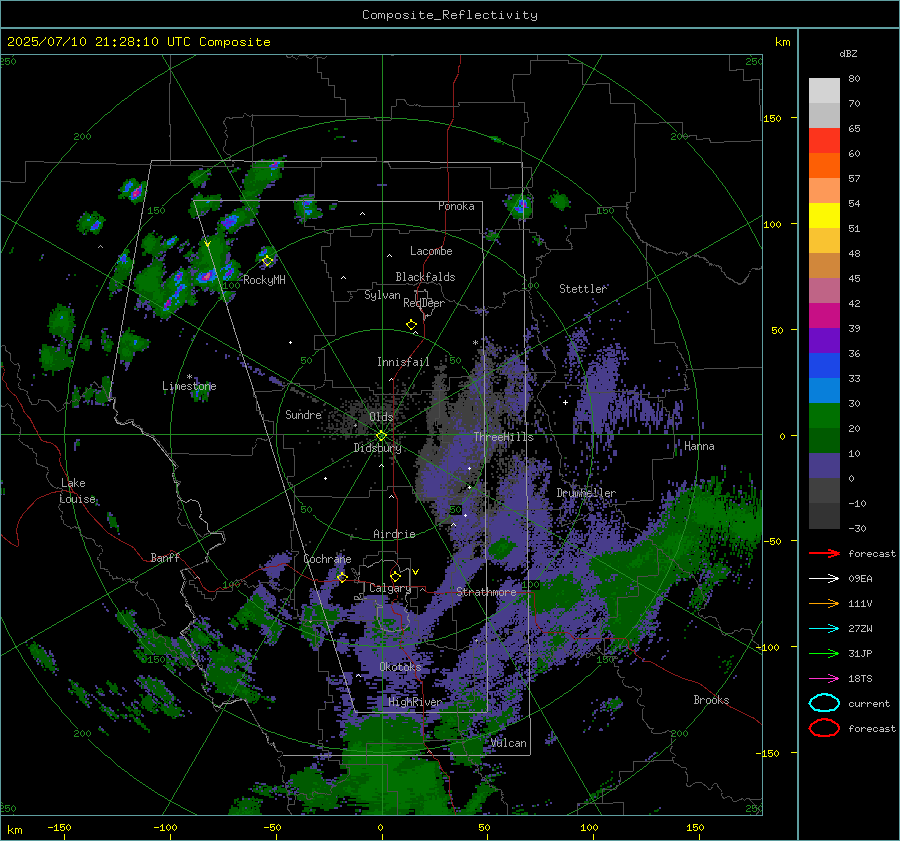Image resolution: width=900 pixels, height=841 pixels.
Task: Click the magenta 18TS arrow symbol
Action: coord(824,679)
